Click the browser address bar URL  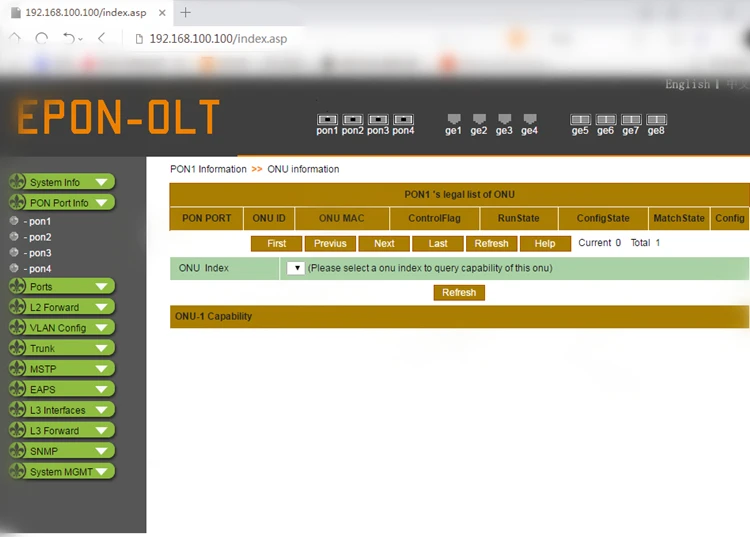tap(218, 39)
